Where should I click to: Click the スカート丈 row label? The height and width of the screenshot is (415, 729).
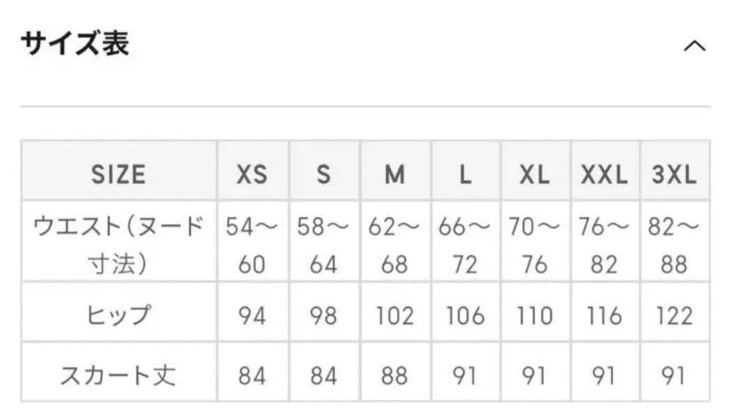(x=119, y=377)
